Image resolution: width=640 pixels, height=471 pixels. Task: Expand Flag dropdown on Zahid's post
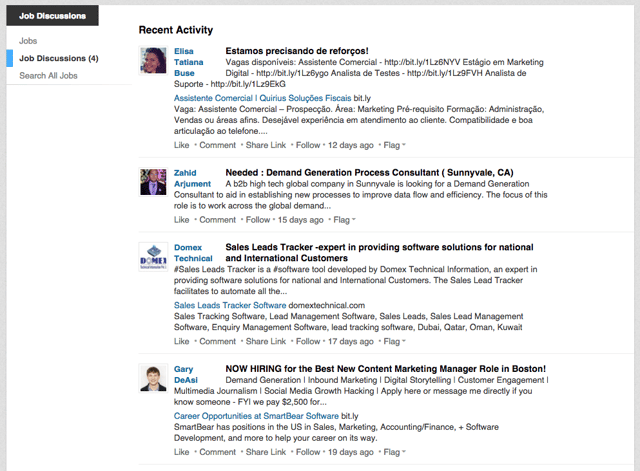[344, 220]
